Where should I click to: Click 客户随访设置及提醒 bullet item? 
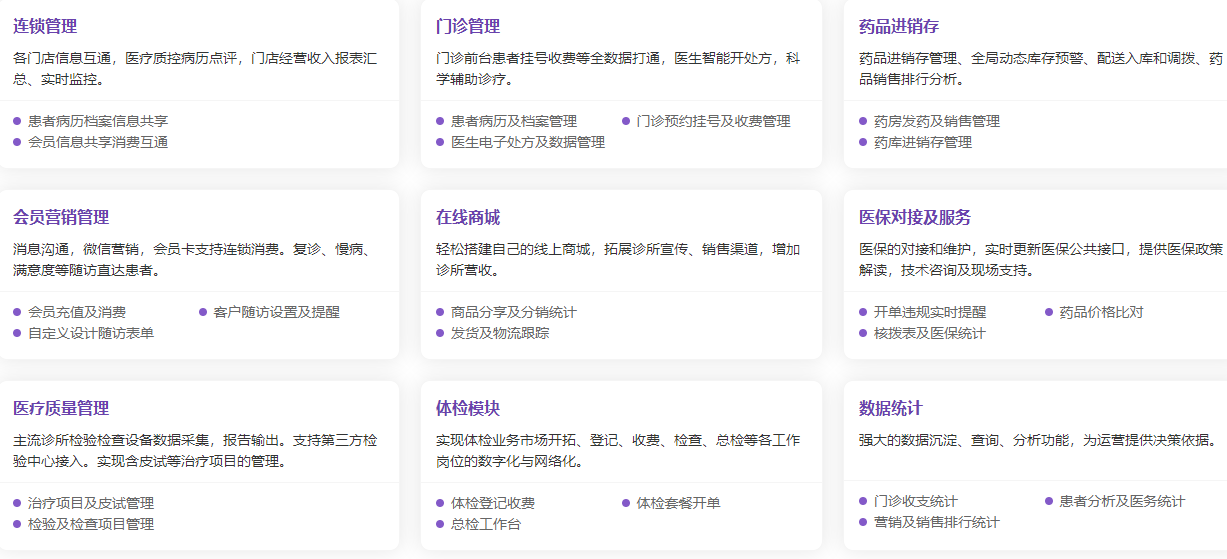pyautogui.click(x=276, y=312)
